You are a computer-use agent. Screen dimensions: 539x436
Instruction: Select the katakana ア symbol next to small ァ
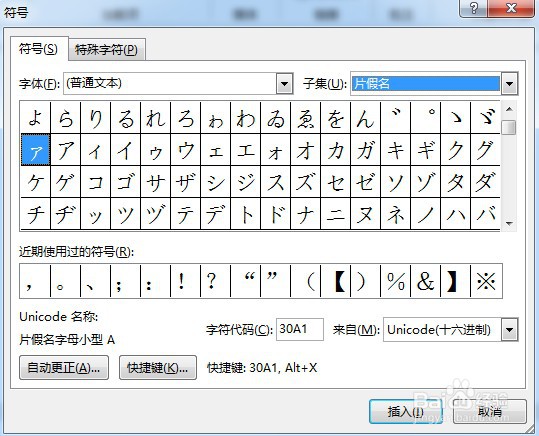coord(66,150)
